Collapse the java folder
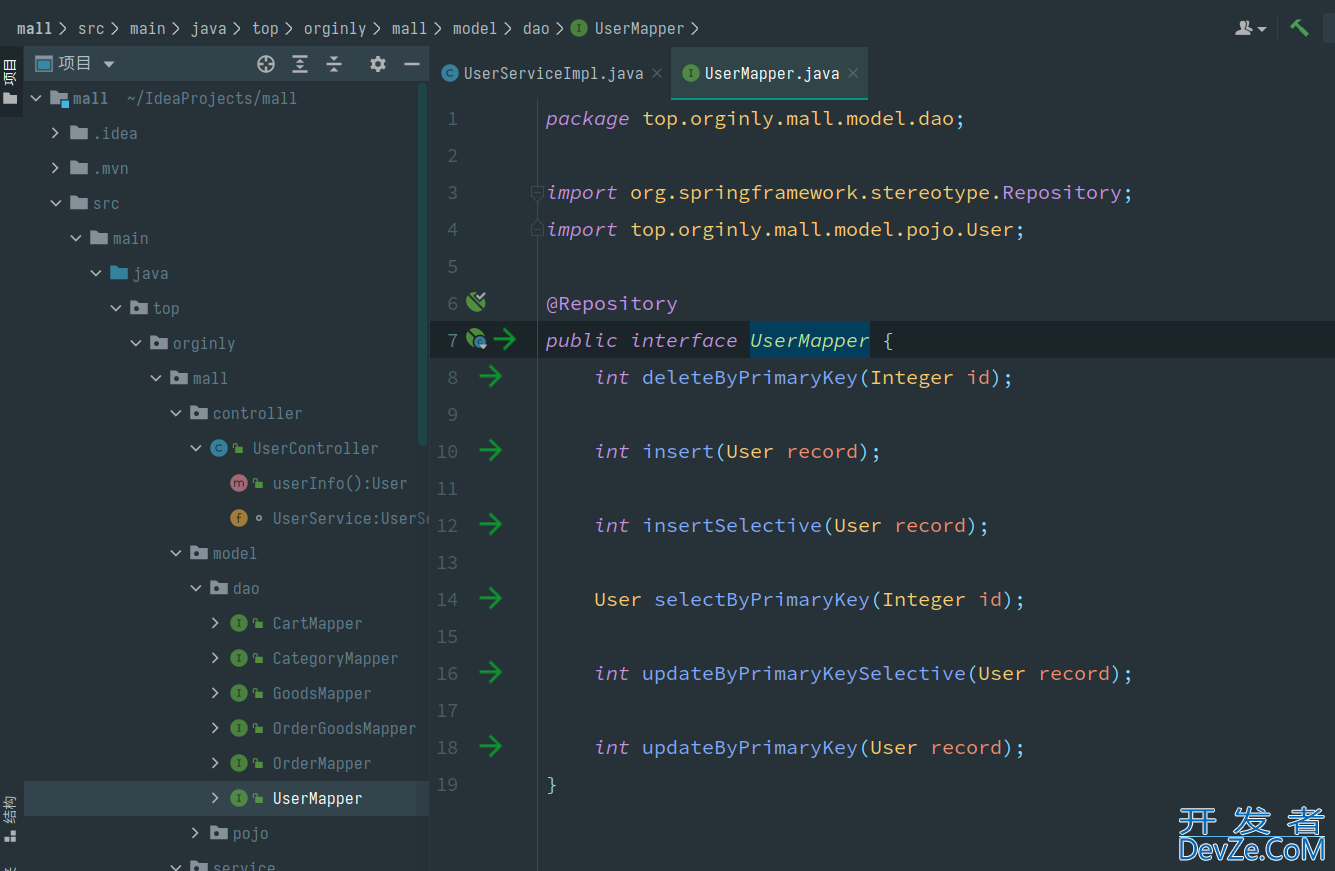1335x871 pixels. (x=95, y=273)
